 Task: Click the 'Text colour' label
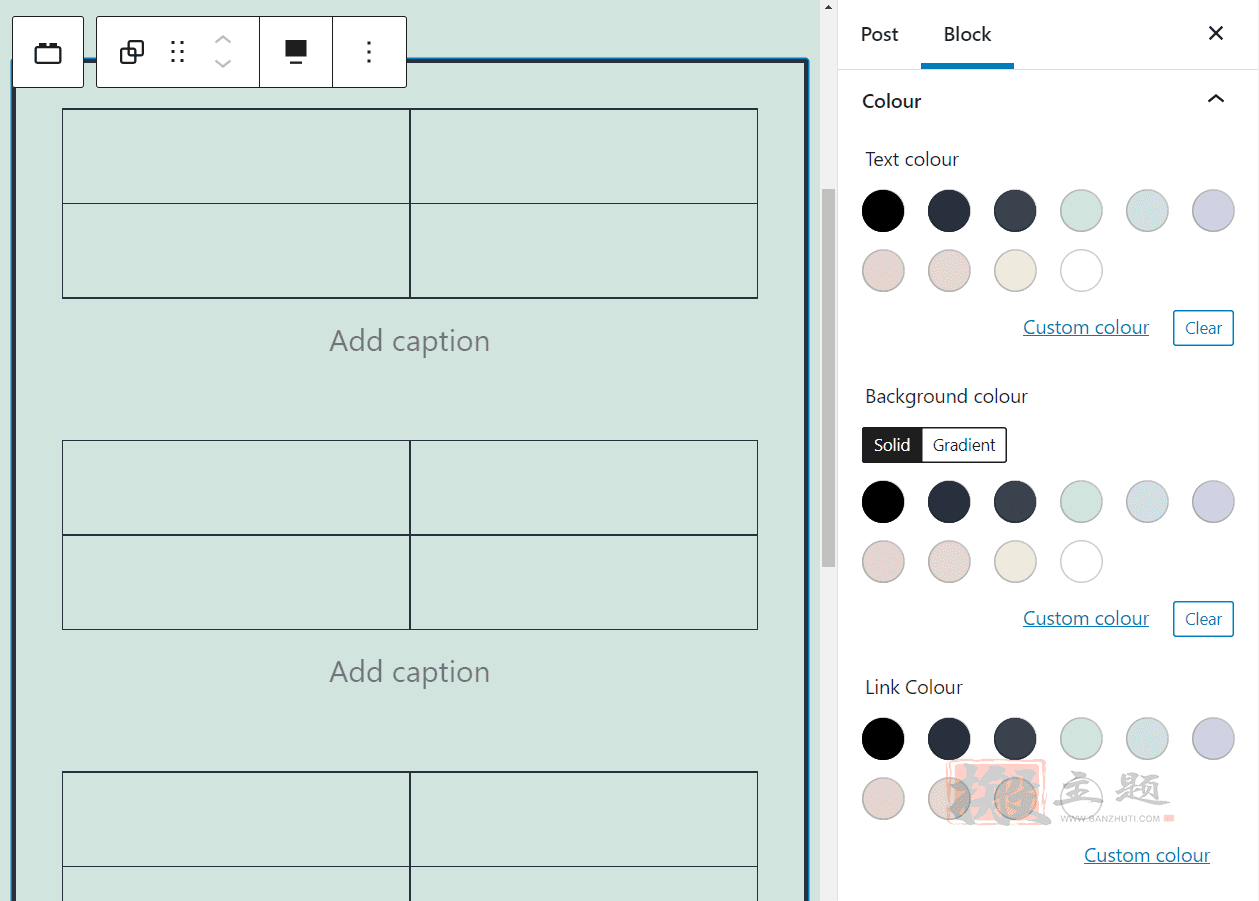click(912, 159)
